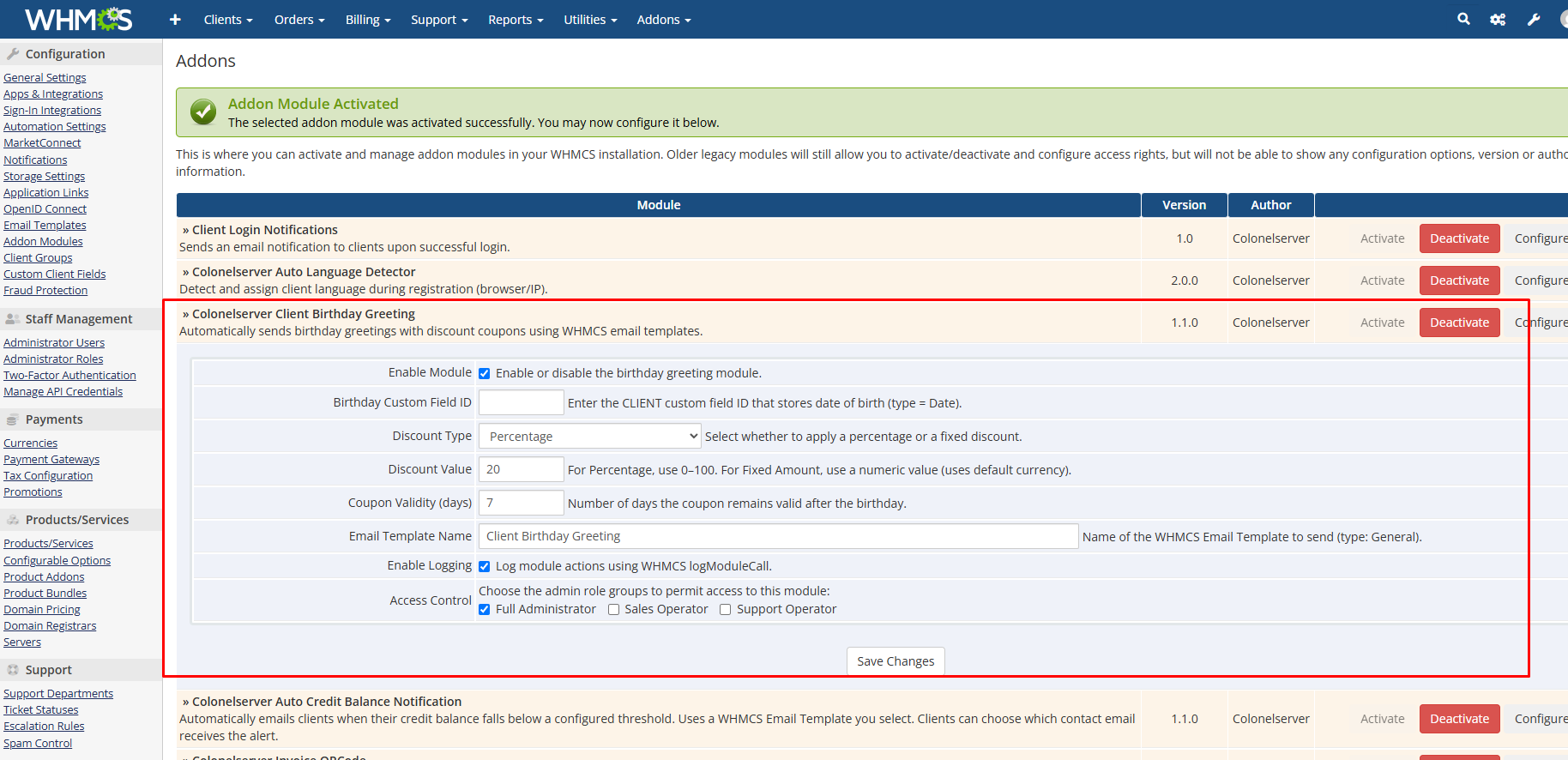Uncheck the Enable Module checkbox
This screenshot has width=1568, height=760.
485,373
